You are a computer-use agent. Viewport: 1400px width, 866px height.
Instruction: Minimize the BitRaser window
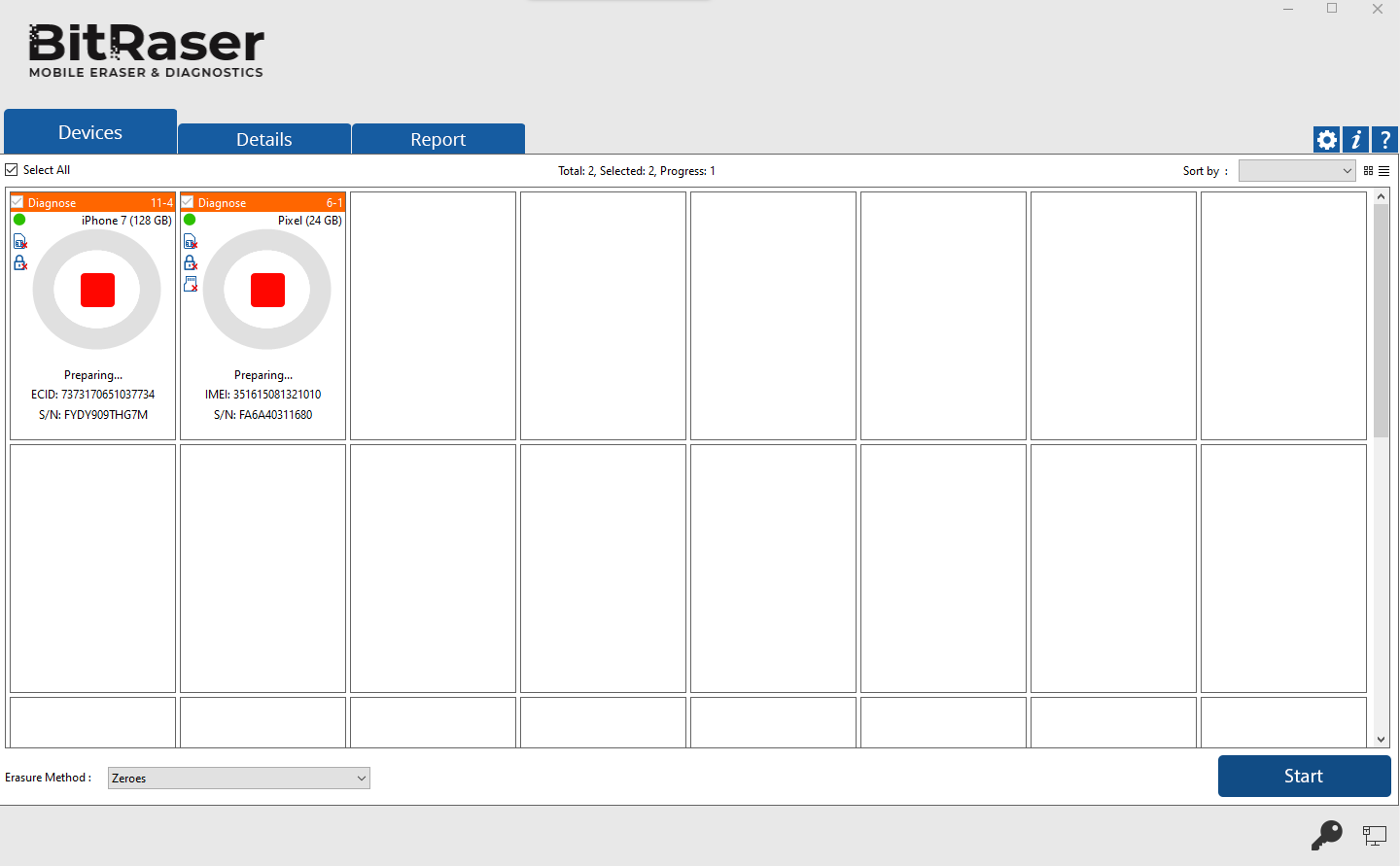pos(1288,9)
